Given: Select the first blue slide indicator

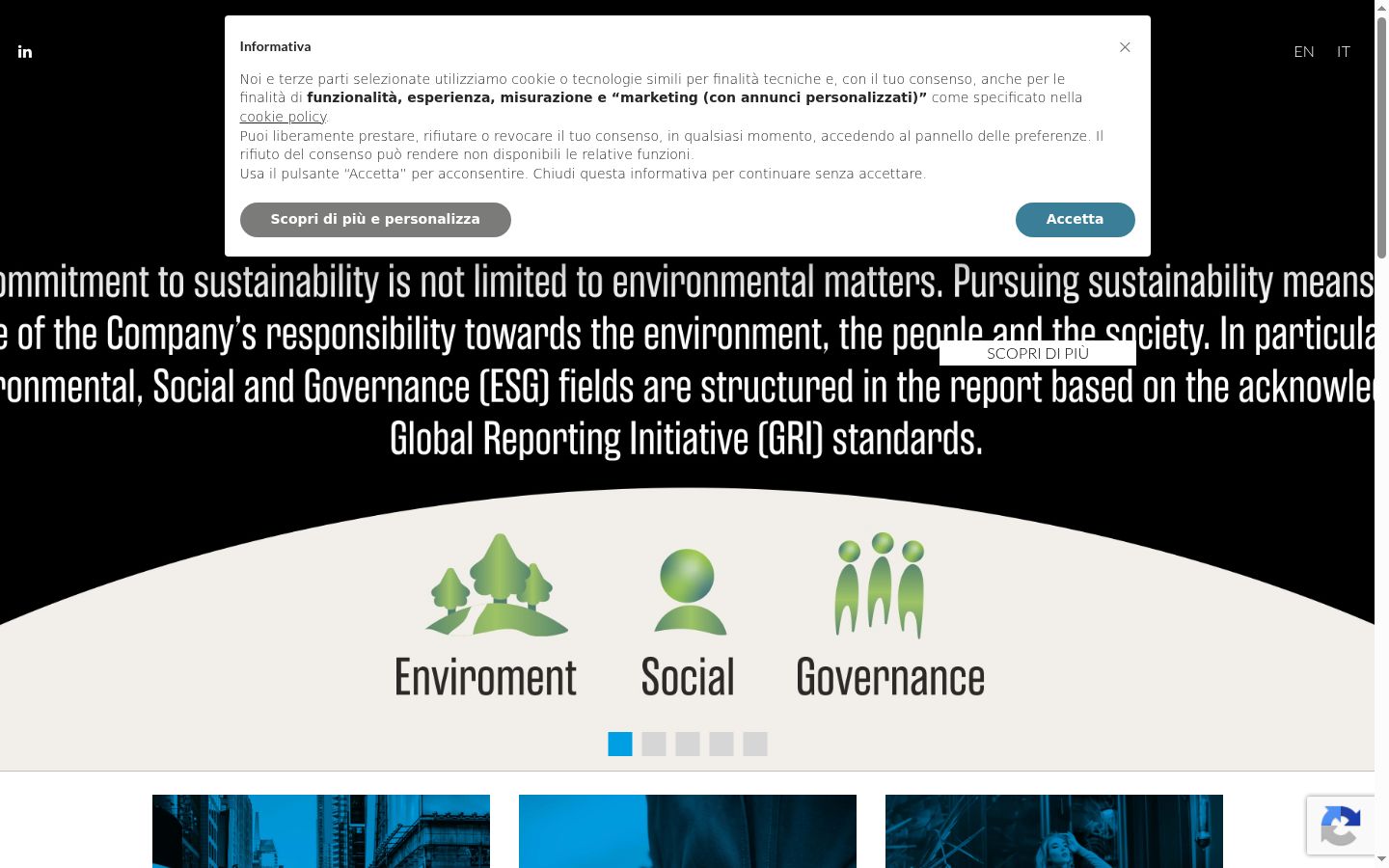Looking at the screenshot, I should tap(620, 744).
